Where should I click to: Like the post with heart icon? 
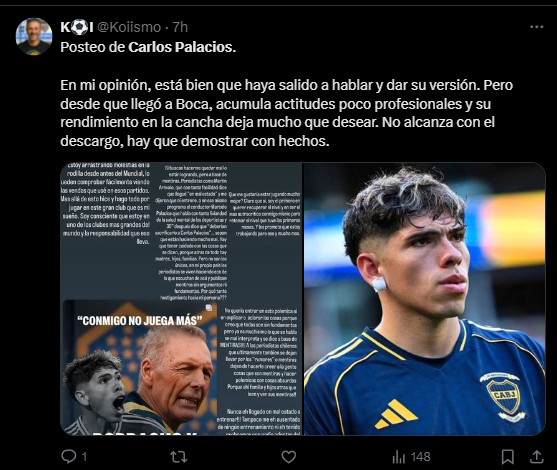coord(288,457)
